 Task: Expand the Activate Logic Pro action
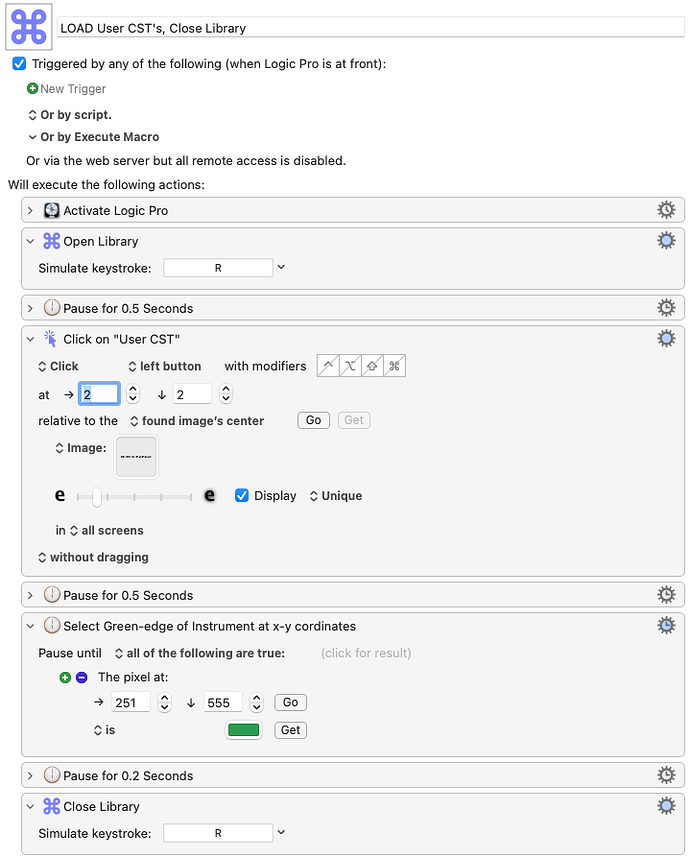pos(31,210)
